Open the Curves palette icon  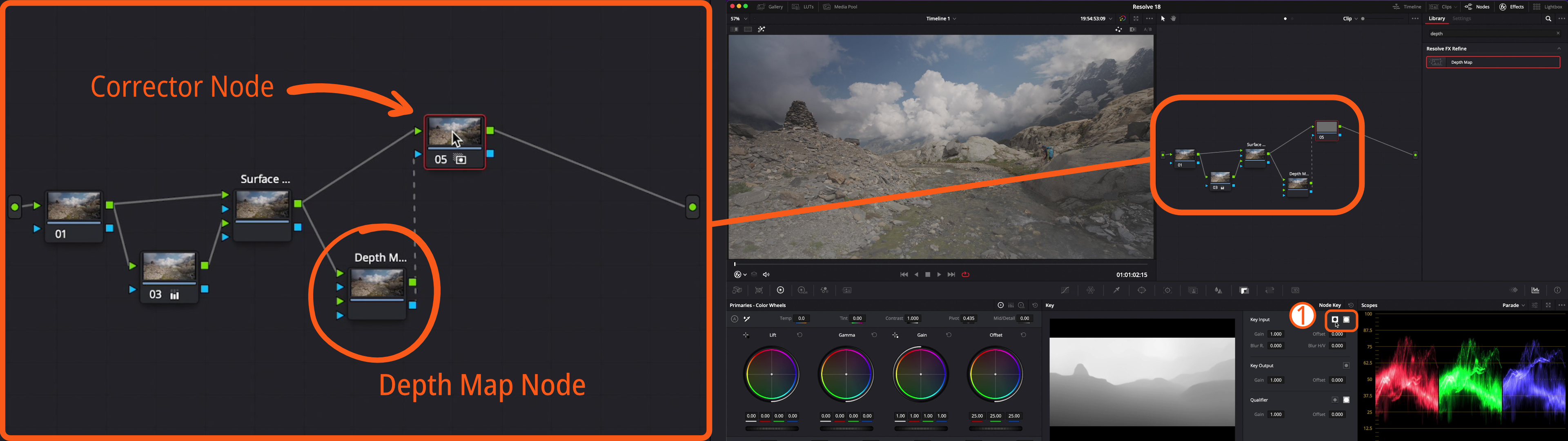coord(1065,291)
